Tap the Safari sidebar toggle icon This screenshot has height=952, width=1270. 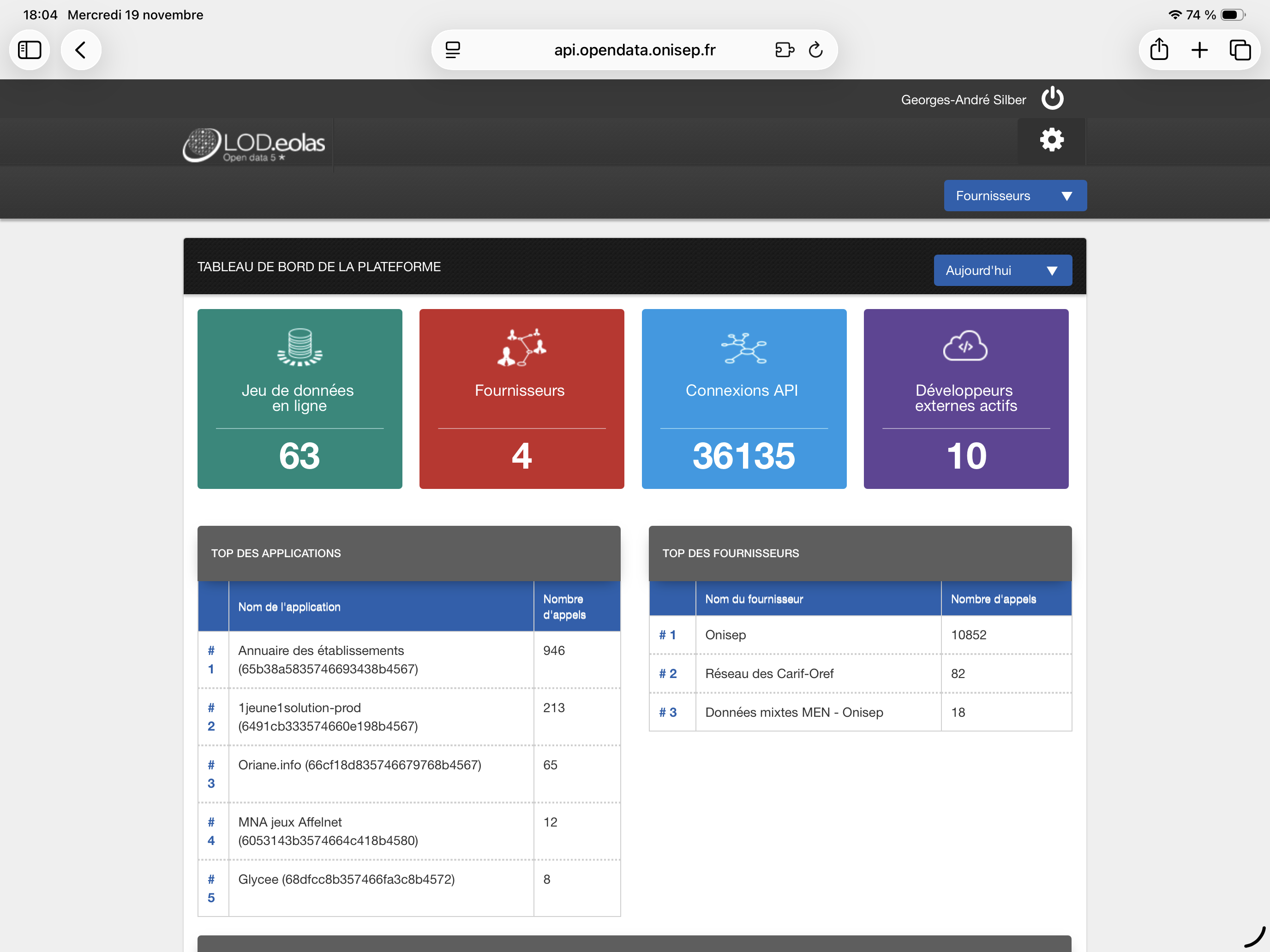point(30,50)
